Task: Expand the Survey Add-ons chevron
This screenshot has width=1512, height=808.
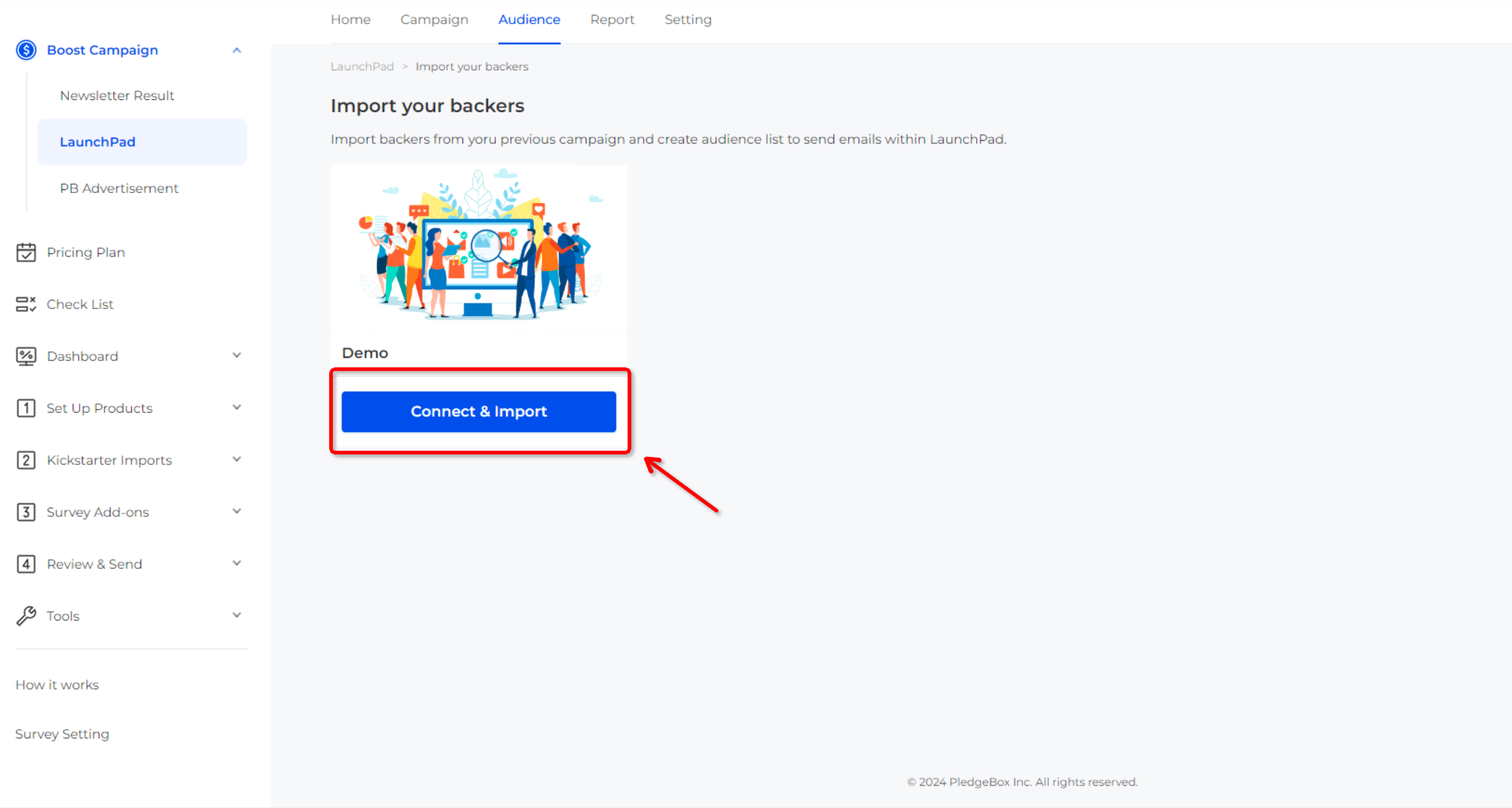Action: (237, 511)
